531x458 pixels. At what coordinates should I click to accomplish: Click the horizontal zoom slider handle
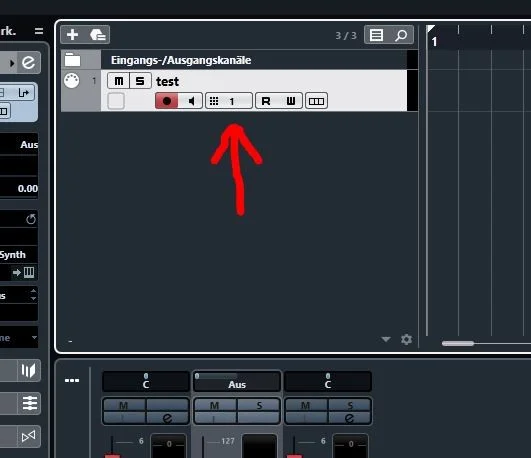pos(458,344)
